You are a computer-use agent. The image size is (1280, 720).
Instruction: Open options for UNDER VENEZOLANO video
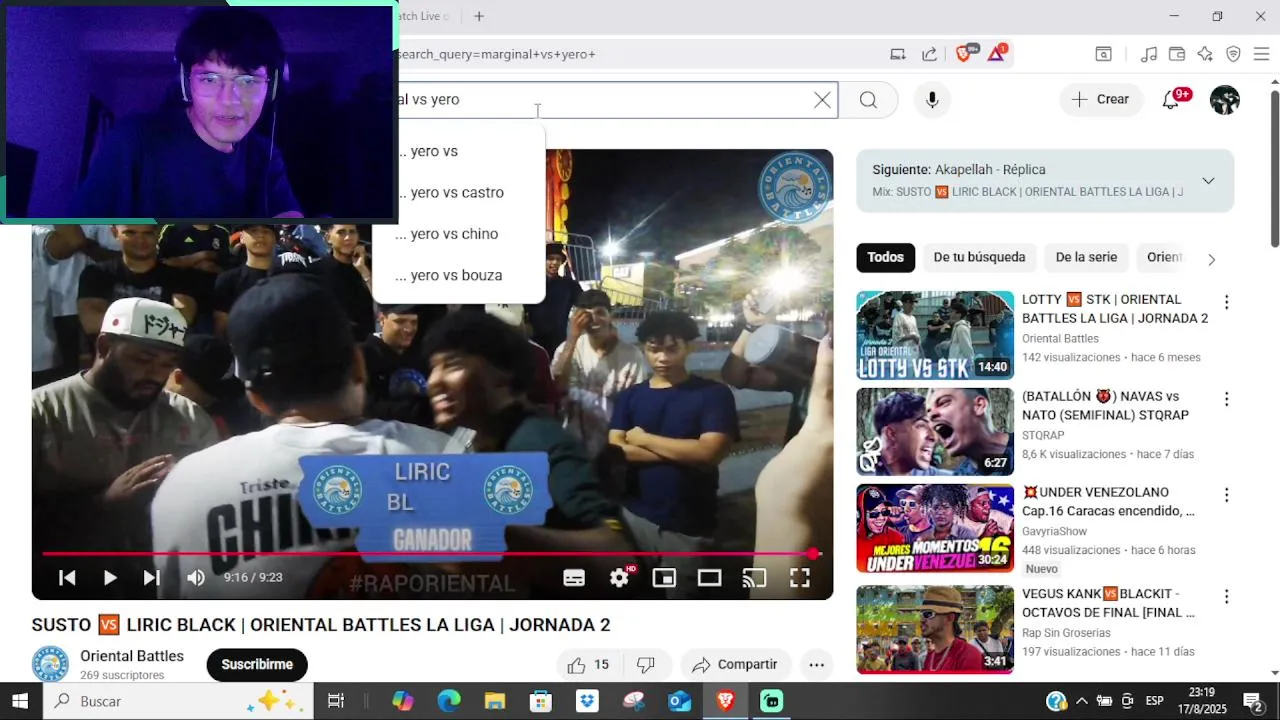1226,495
